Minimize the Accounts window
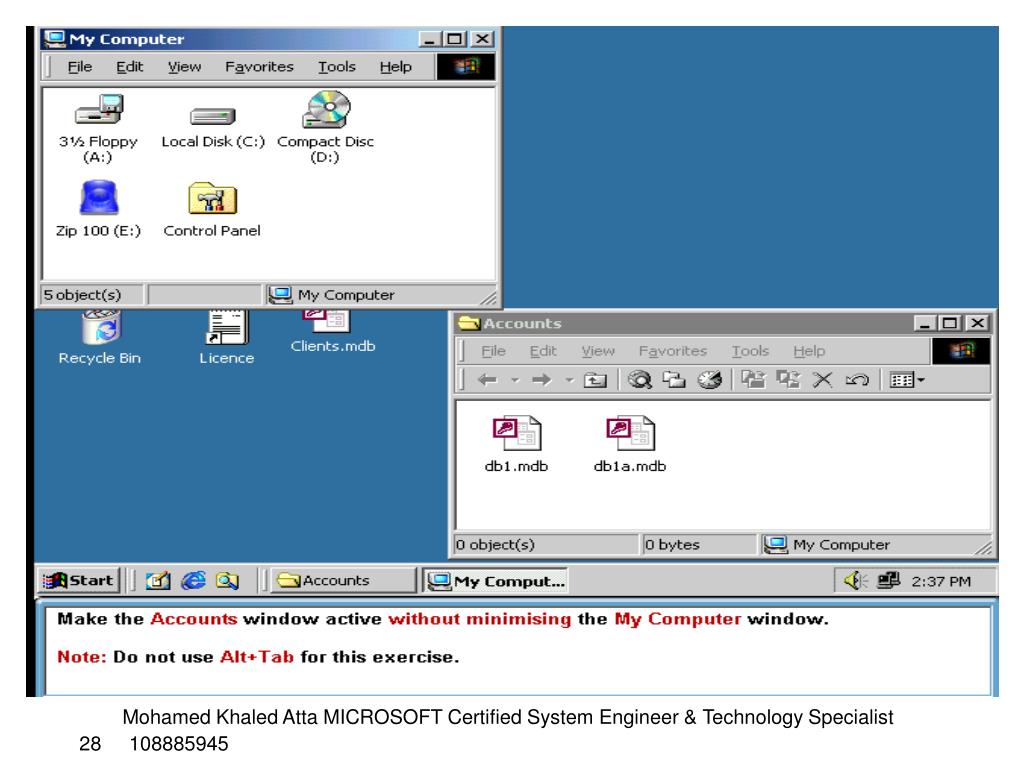Image resolution: width=1024 pixels, height=768 pixels. click(925, 323)
